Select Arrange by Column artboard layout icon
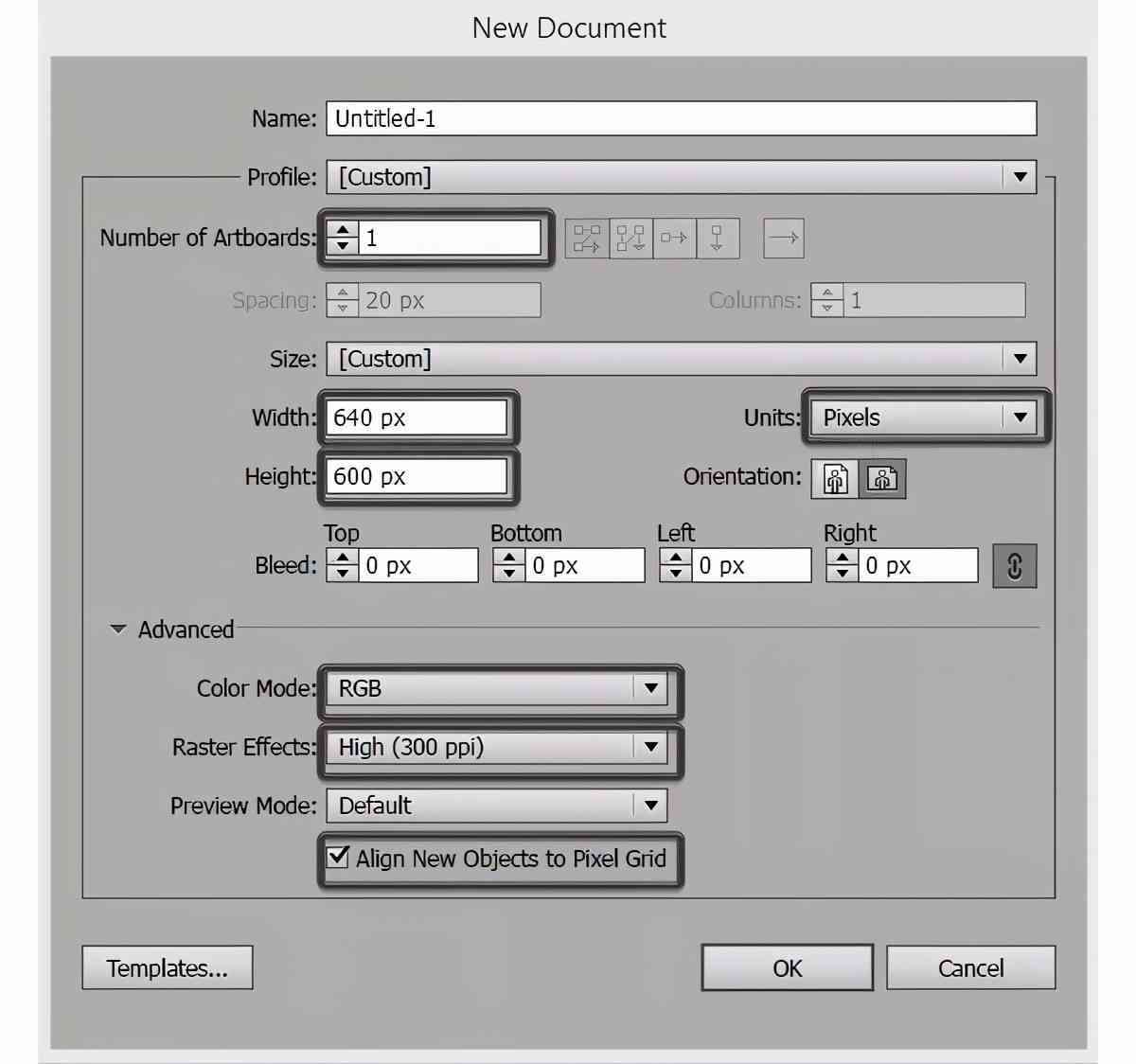The height and width of the screenshot is (1064, 1136). click(x=717, y=238)
